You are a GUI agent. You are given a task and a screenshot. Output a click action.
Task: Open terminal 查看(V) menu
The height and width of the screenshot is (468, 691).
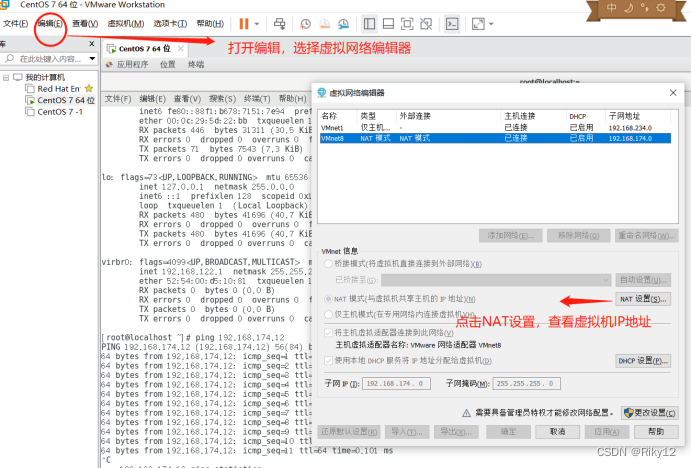coord(187,99)
